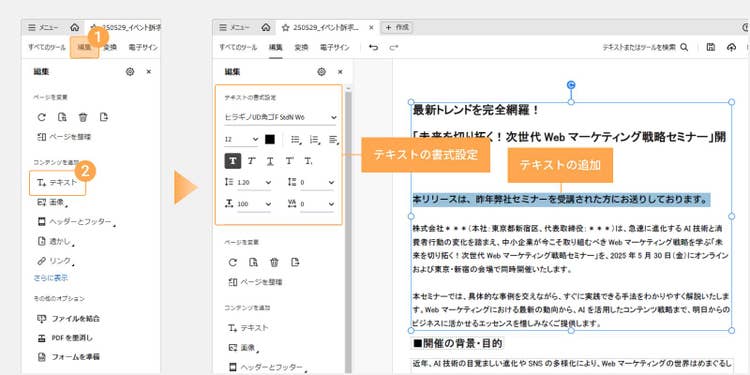Open settings gear in left window edit panel
Image resolution: width=750 pixels, height=375 pixels.
coord(130,72)
